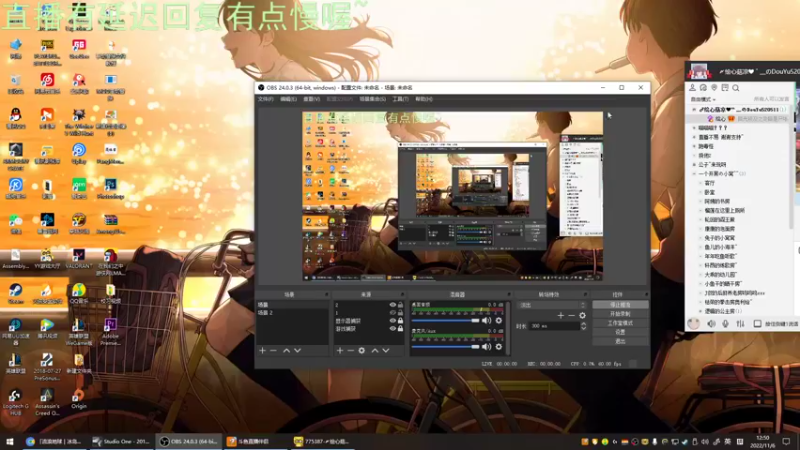Screen dimensions: 800x450
Task: Select VALORANT desktop icon
Action: 79,259
